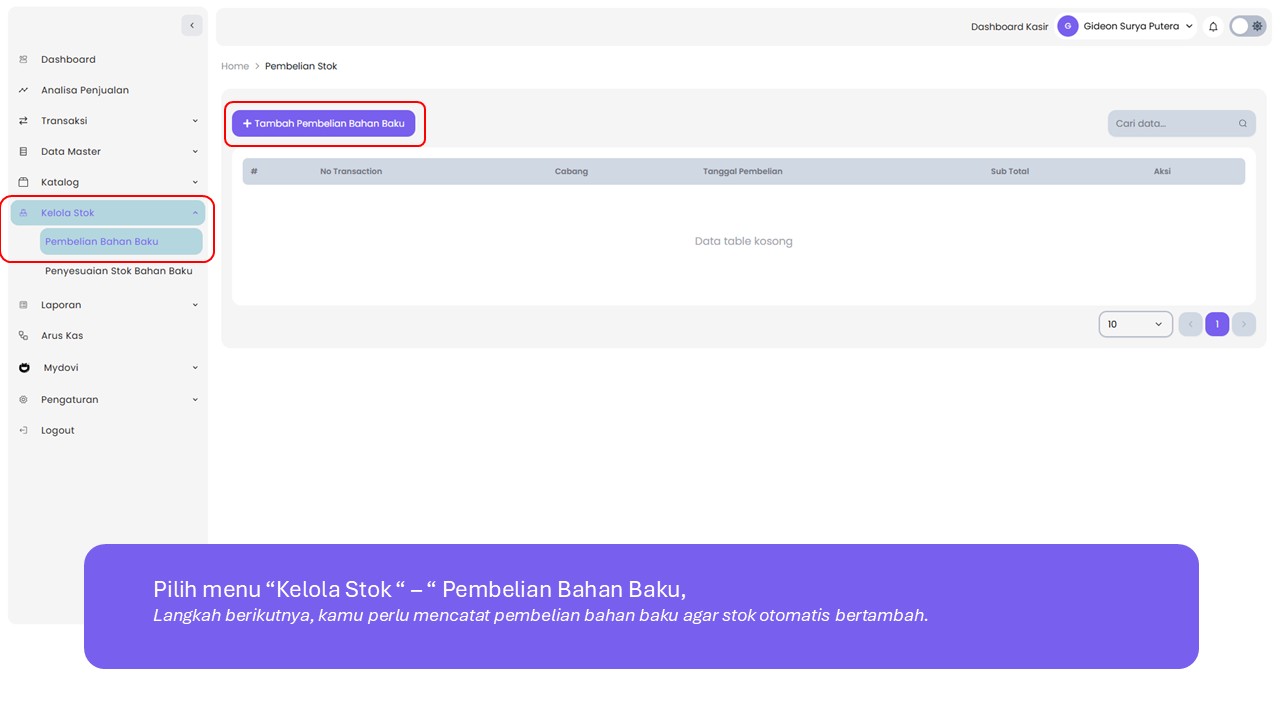The image size is (1280, 720).
Task: Click the Analisa Penjualan chart icon
Action: (x=23, y=90)
